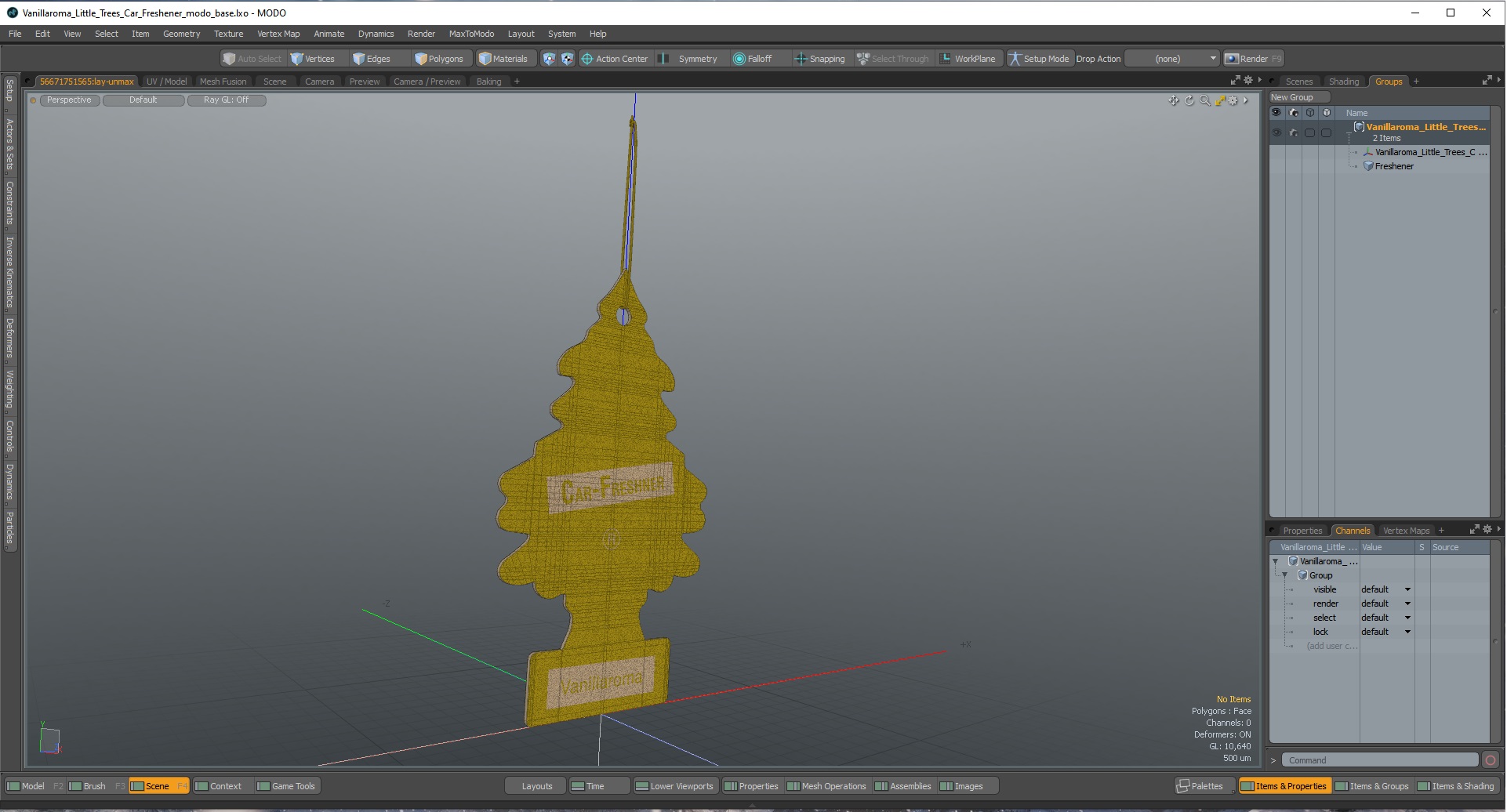Click the add user channel row
Screen dimensions: 1507x812
click(x=1331, y=646)
